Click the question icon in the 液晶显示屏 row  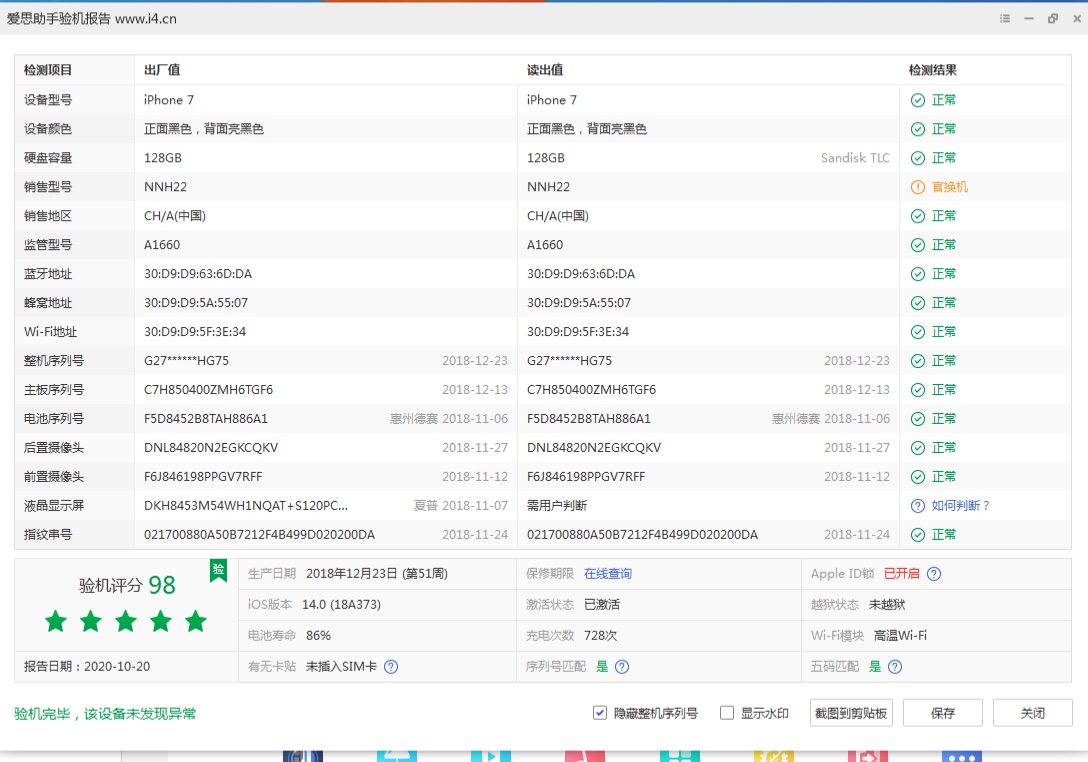point(917,506)
